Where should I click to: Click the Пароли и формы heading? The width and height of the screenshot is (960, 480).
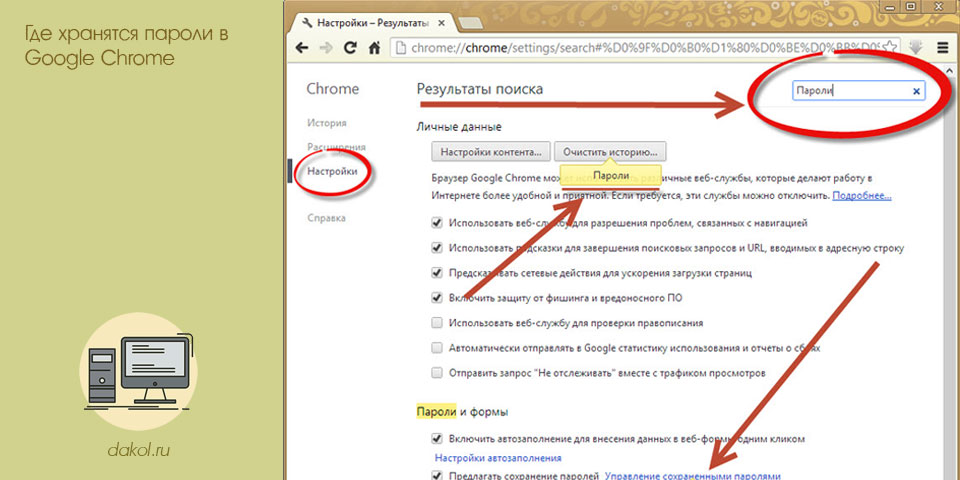coord(462,411)
